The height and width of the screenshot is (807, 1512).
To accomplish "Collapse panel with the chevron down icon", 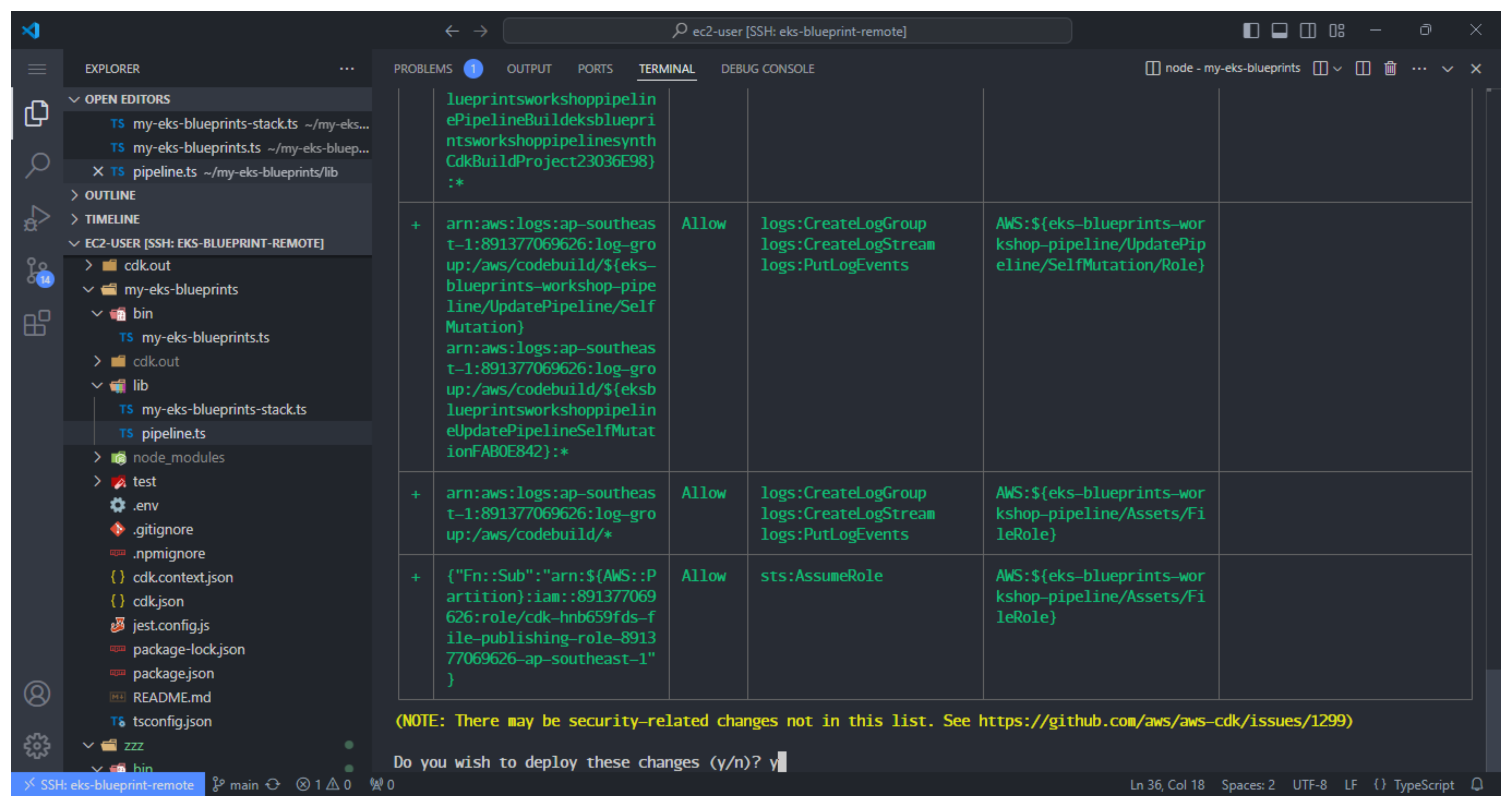I will pyautogui.click(x=1447, y=69).
